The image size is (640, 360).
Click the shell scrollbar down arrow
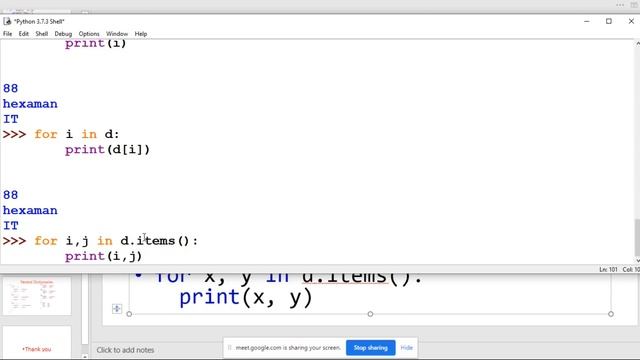[x=637, y=260]
